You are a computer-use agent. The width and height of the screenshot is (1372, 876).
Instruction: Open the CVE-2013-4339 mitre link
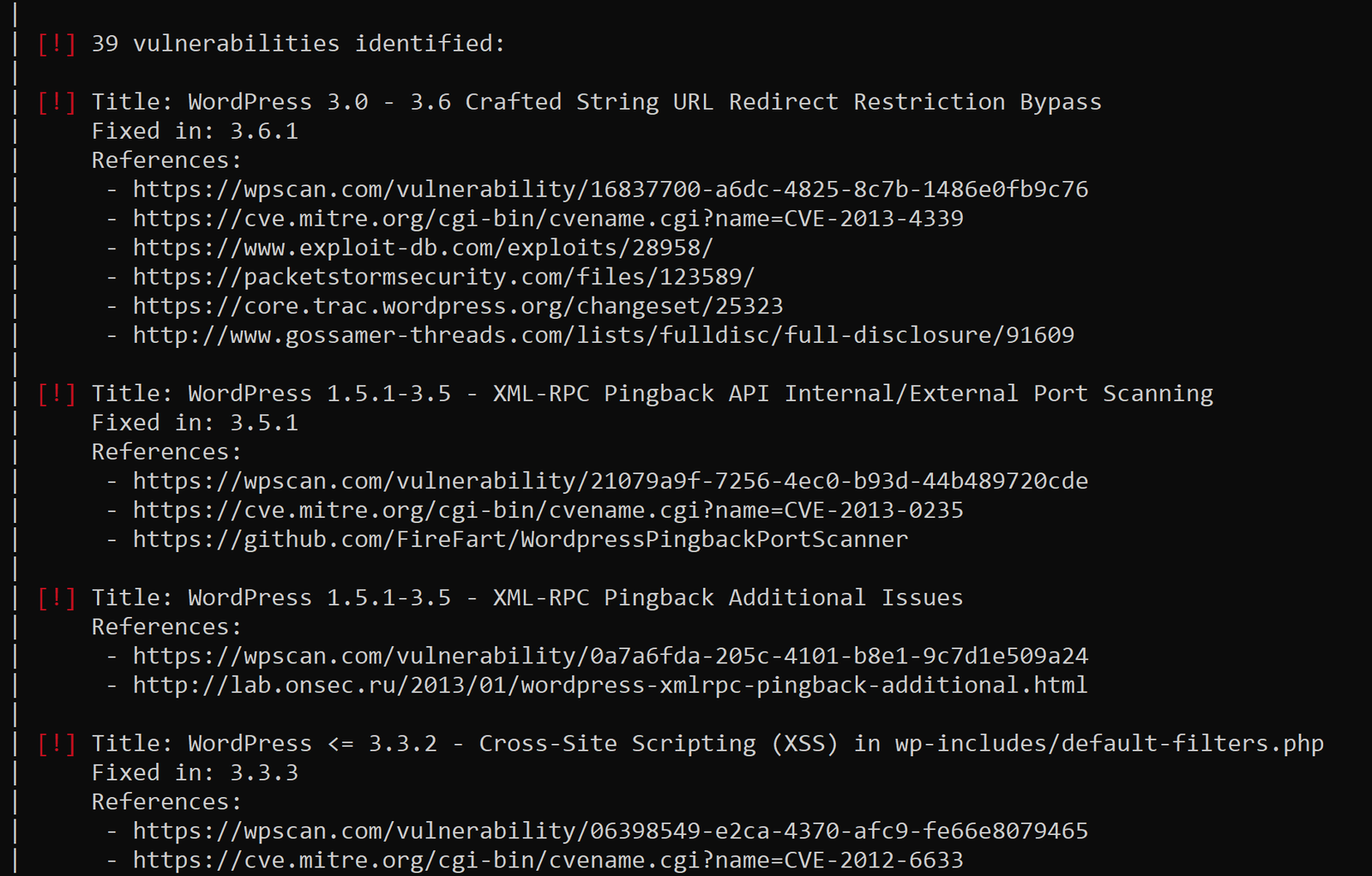coord(548,218)
